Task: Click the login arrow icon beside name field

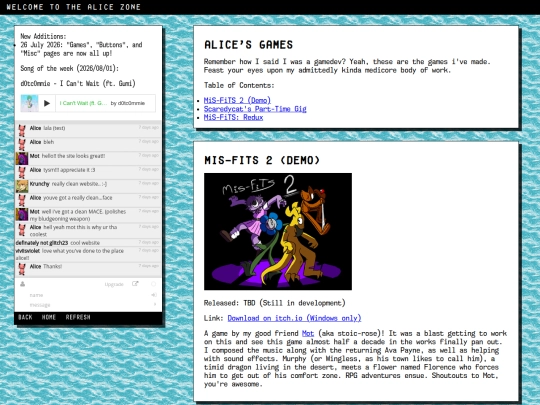Action: (x=154, y=295)
